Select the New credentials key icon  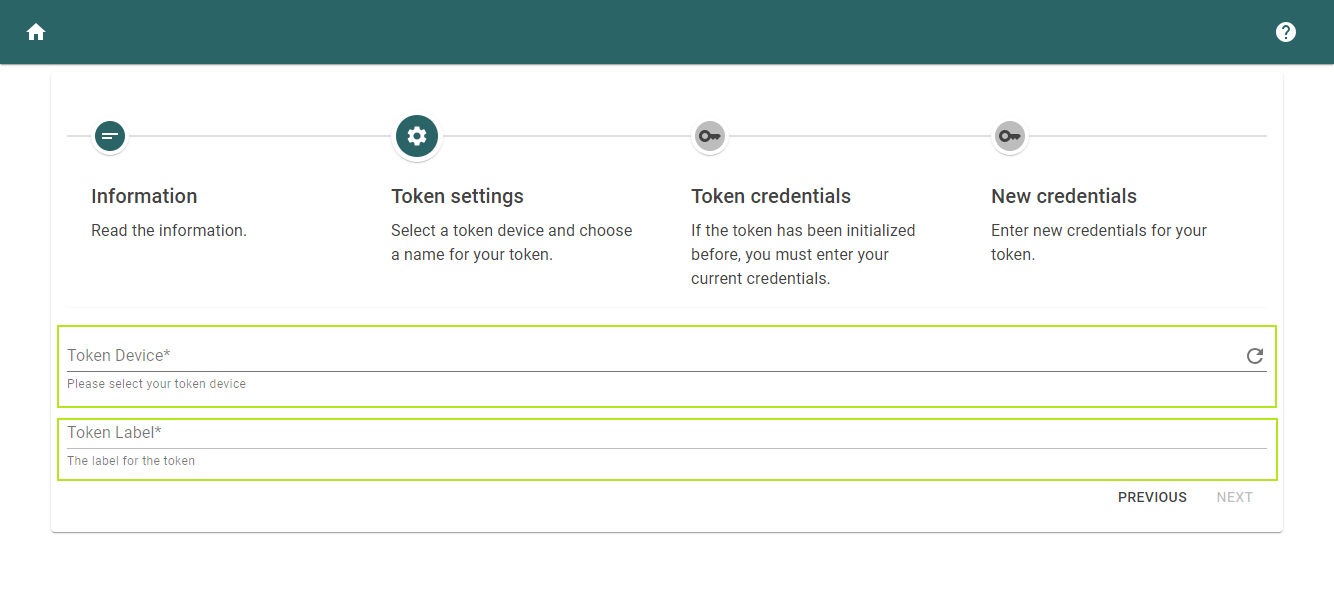[1009, 135]
